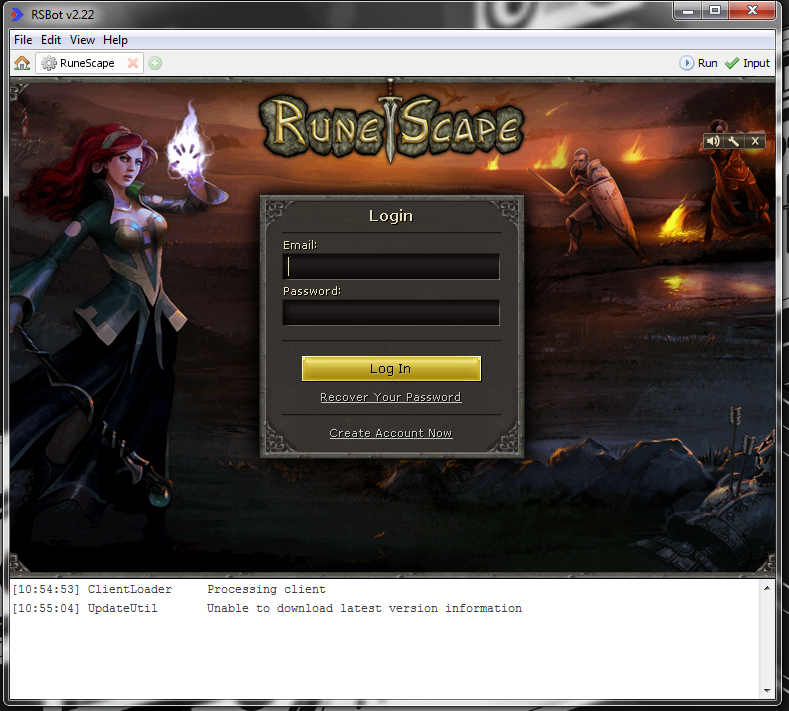Image resolution: width=789 pixels, height=711 pixels.
Task: Select 'Unable to download latest version information' log line
Action: 364,608
